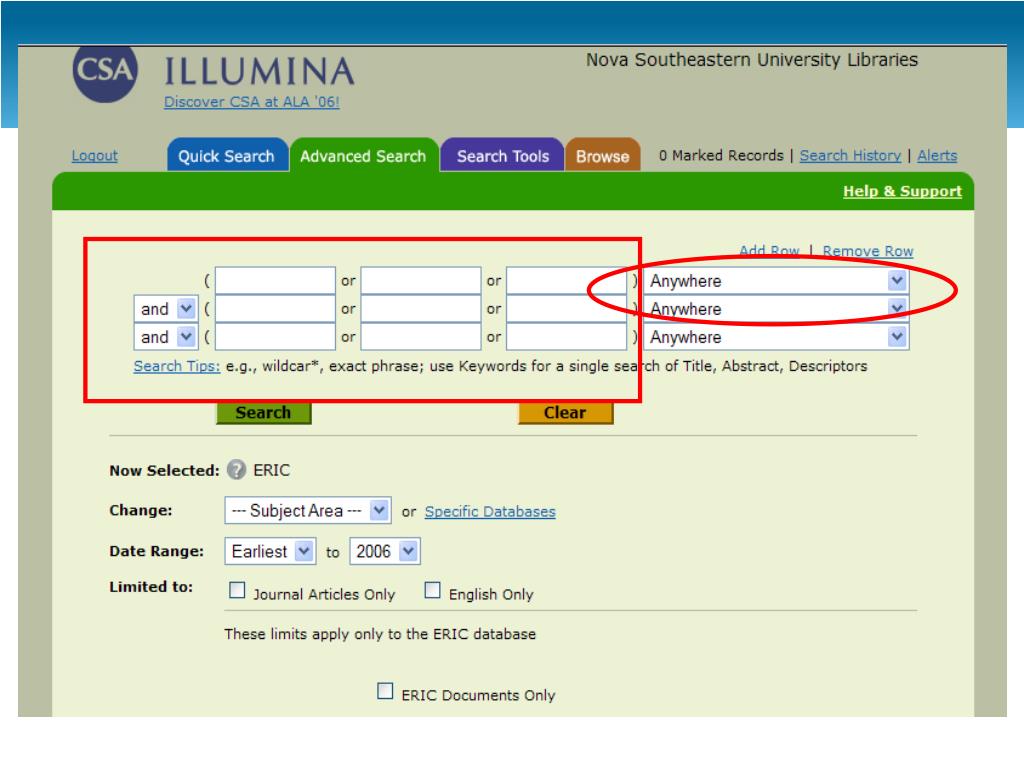Click the Remove Row link
Screen dimensions: 1024x768
pyautogui.click(x=868, y=251)
